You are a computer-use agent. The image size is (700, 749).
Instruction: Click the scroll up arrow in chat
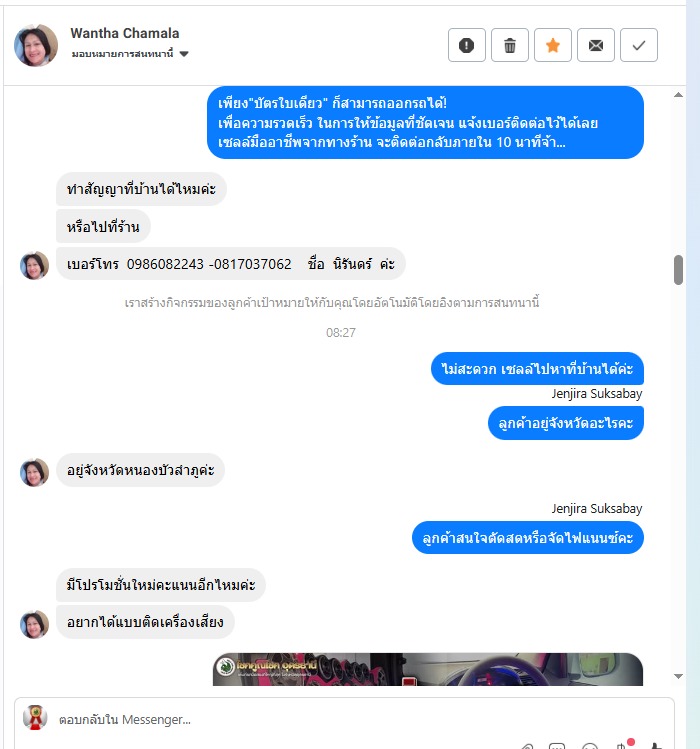pyautogui.click(x=678, y=95)
